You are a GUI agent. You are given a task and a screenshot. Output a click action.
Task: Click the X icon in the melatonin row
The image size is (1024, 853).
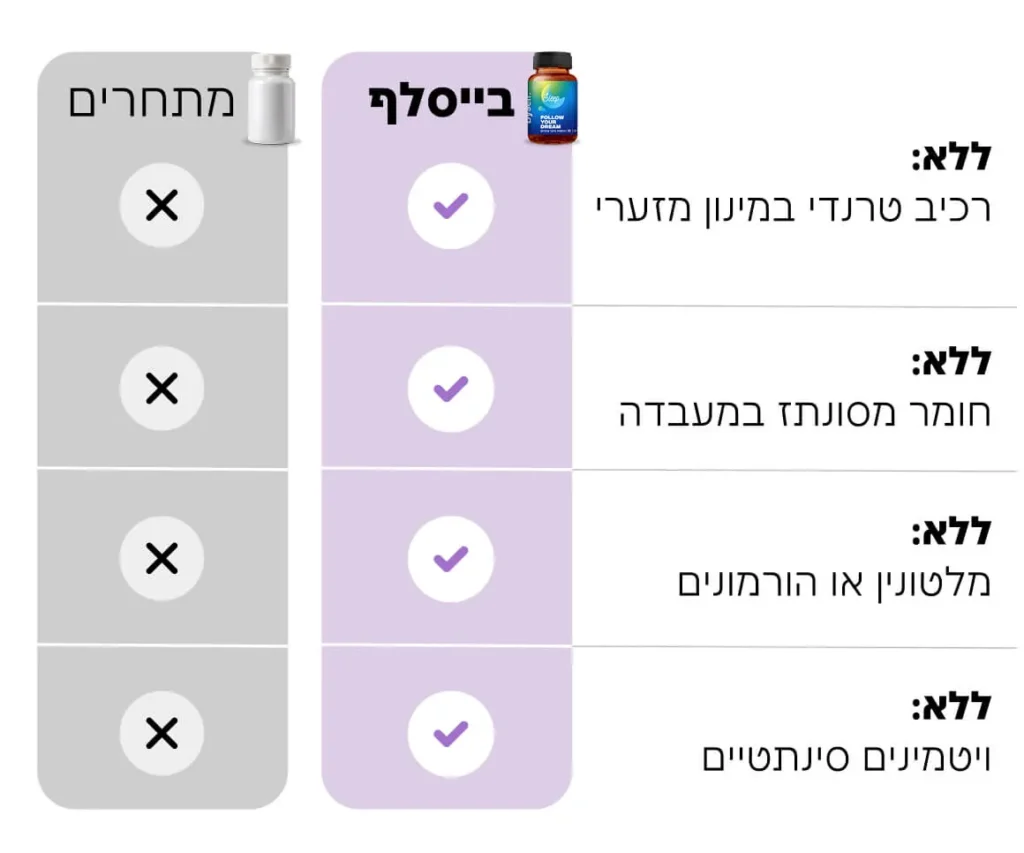point(161,558)
